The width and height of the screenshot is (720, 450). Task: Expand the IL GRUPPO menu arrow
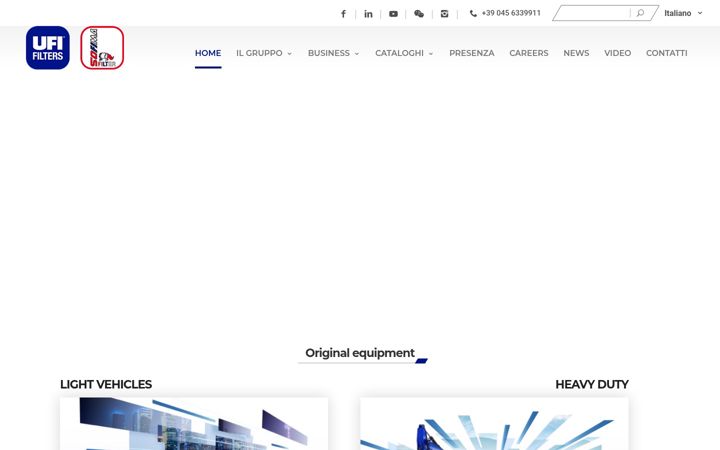[289, 54]
